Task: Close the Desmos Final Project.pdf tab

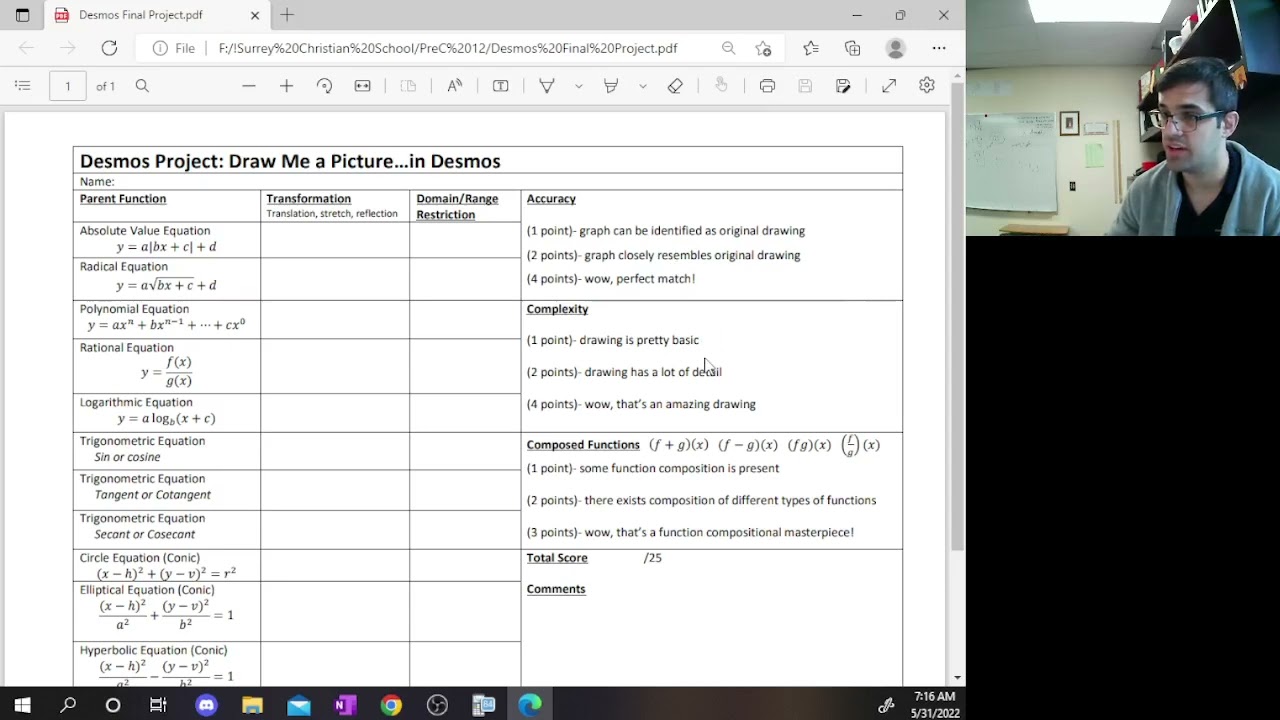Action: coord(255,15)
